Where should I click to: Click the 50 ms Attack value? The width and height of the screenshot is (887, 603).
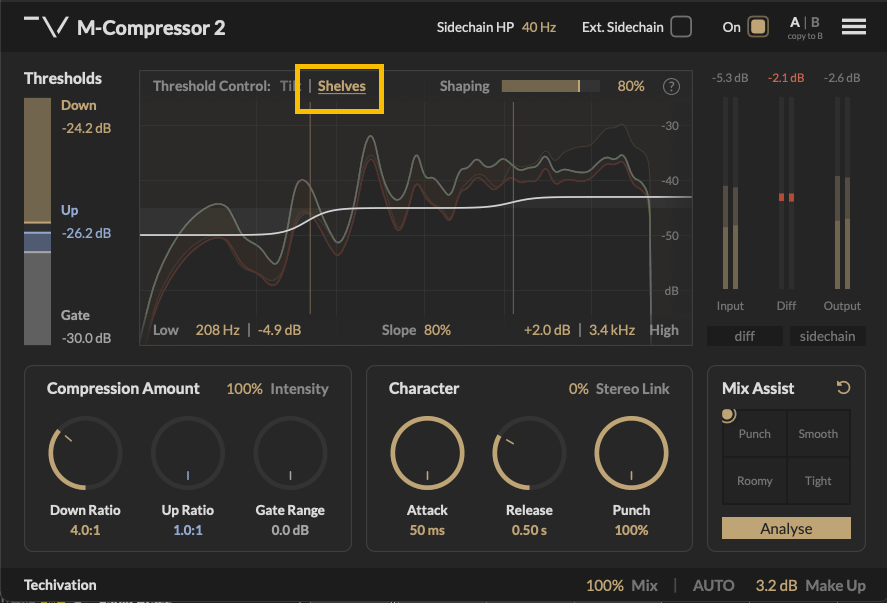(x=427, y=530)
